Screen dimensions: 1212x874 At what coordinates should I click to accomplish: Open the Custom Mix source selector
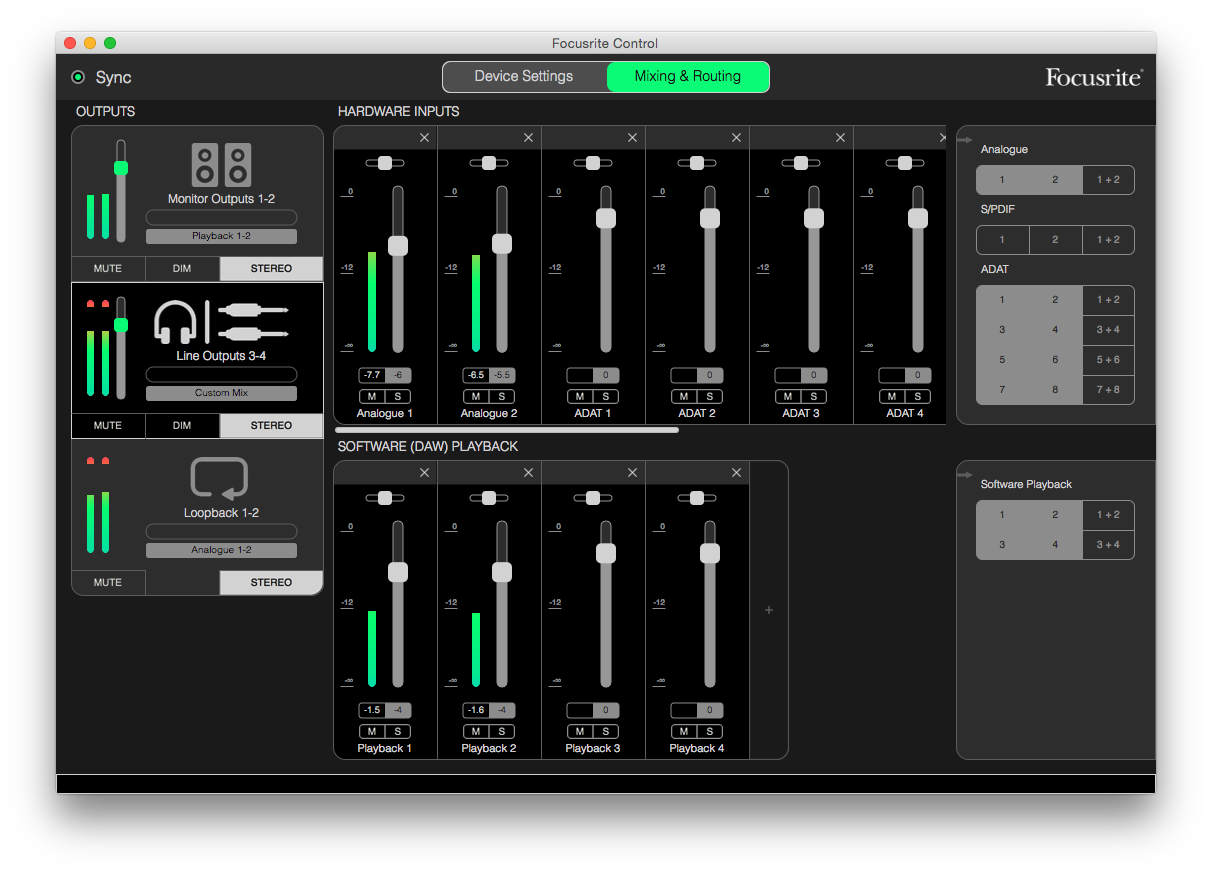(x=221, y=393)
